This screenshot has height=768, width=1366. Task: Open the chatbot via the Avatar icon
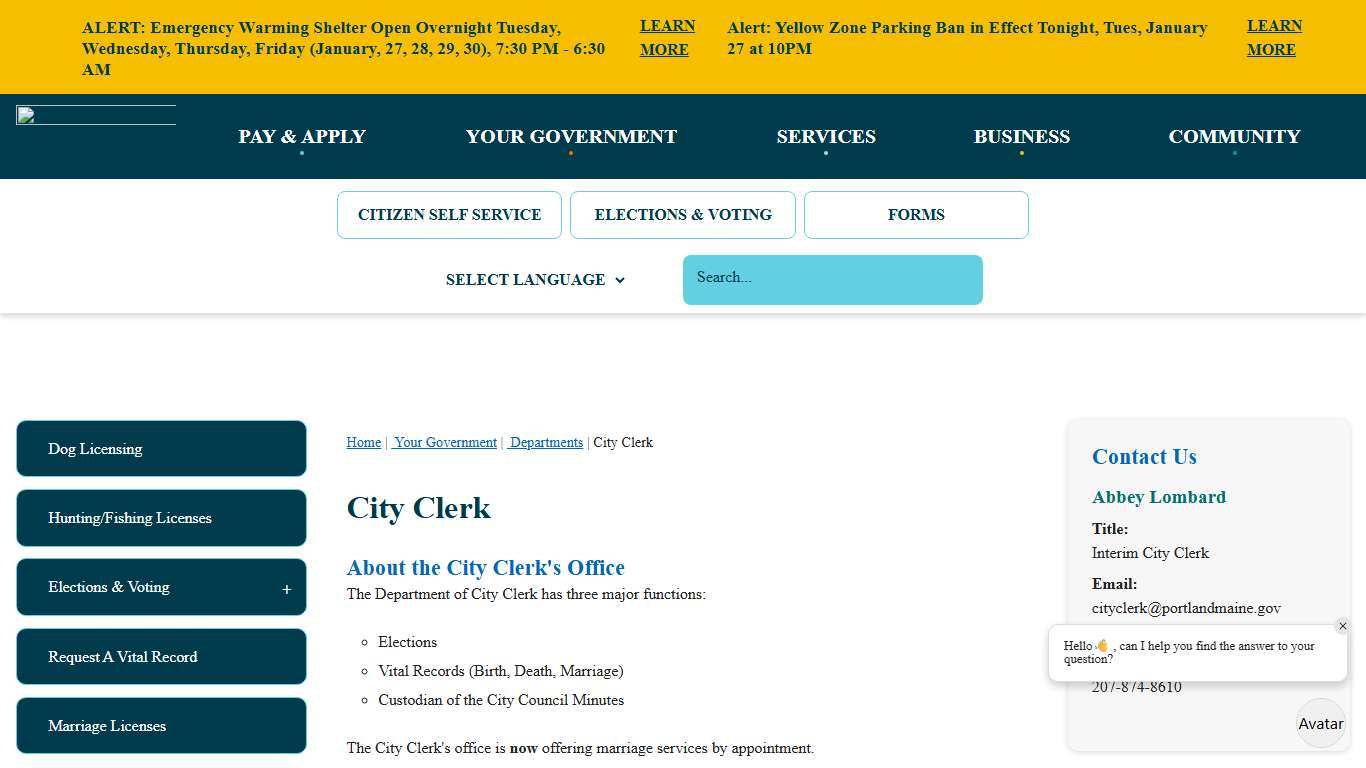1320,723
